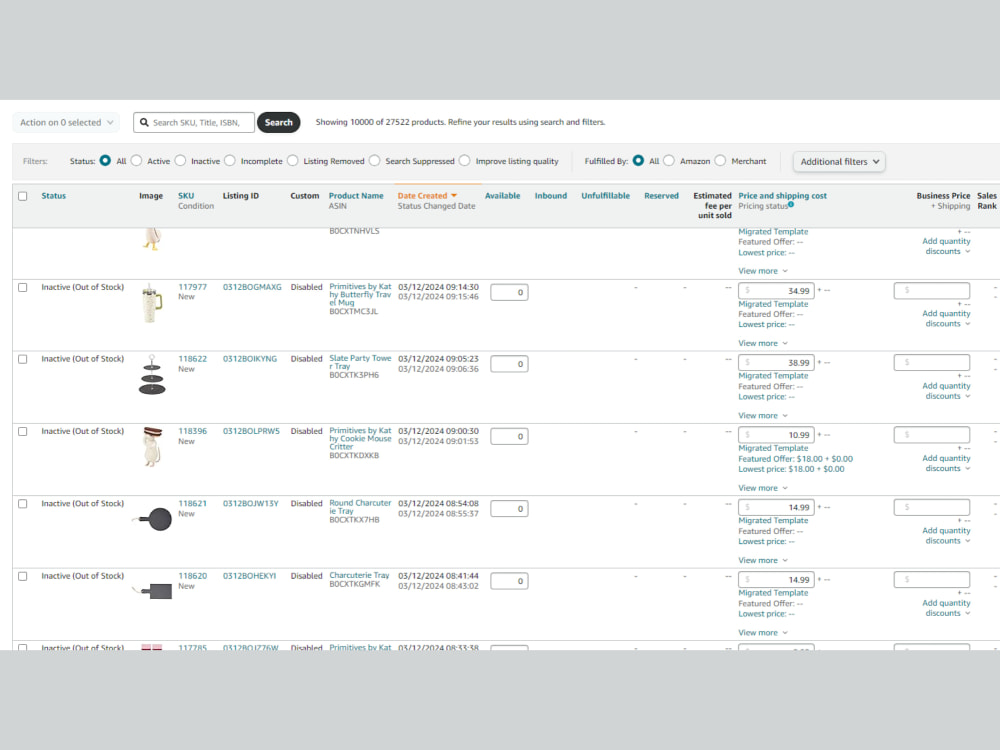Sort by Product Name column header

click(x=356, y=196)
